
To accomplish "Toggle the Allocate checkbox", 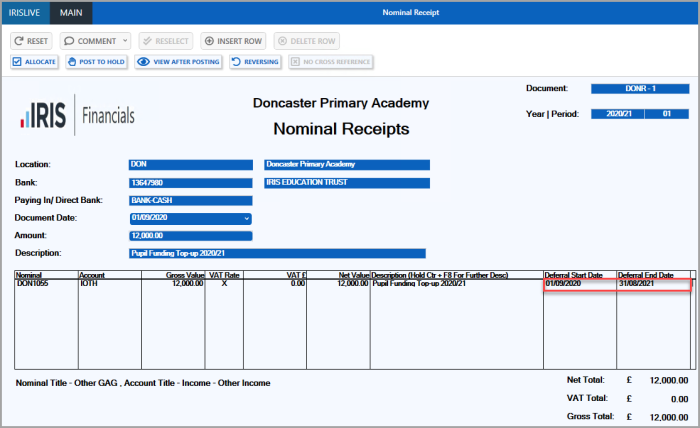I will click(x=17, y=62).
